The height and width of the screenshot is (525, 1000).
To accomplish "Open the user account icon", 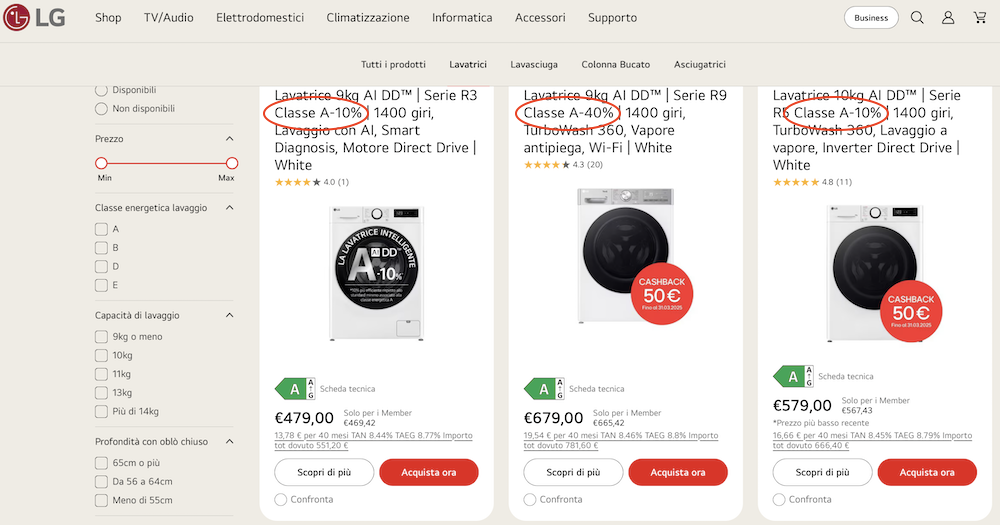I will pyautogui.click(x=948, y=18).
